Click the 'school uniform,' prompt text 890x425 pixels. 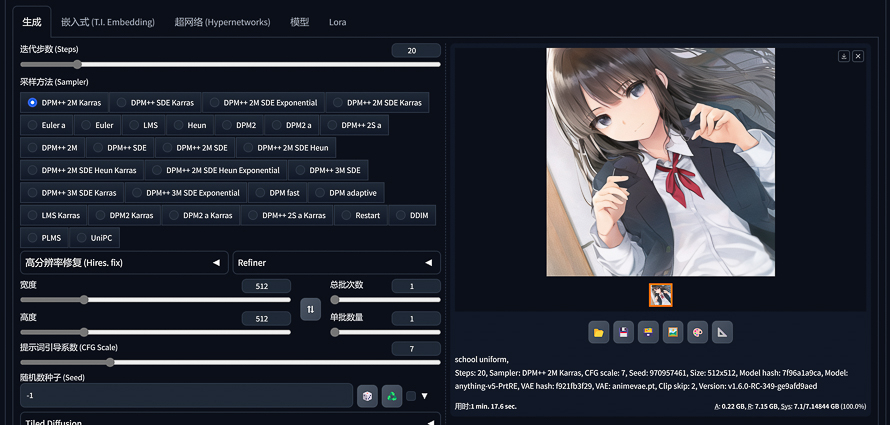pos(481,360)
